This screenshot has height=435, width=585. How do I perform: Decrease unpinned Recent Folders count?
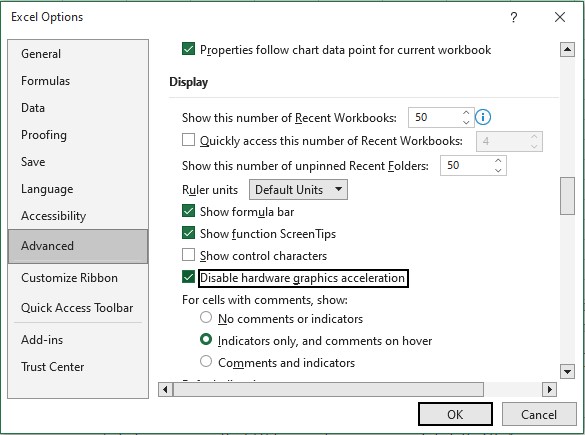click(x=498, y=170)
